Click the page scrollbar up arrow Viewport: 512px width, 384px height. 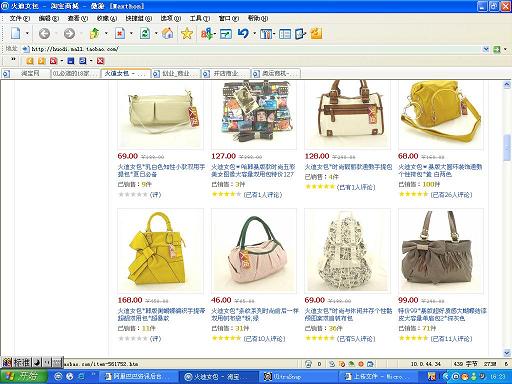(507, 85)
